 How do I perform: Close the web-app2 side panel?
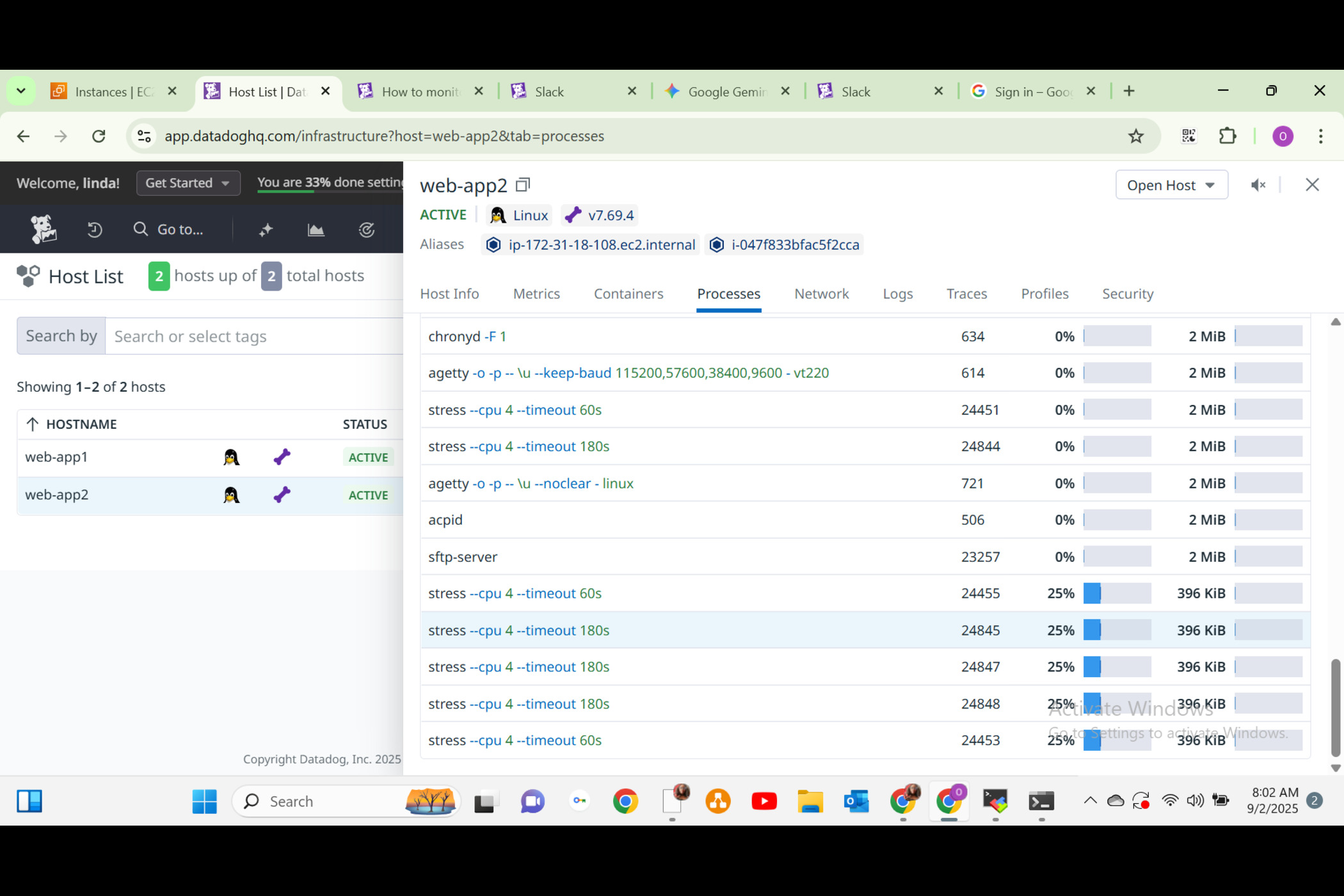(1312, 185)
